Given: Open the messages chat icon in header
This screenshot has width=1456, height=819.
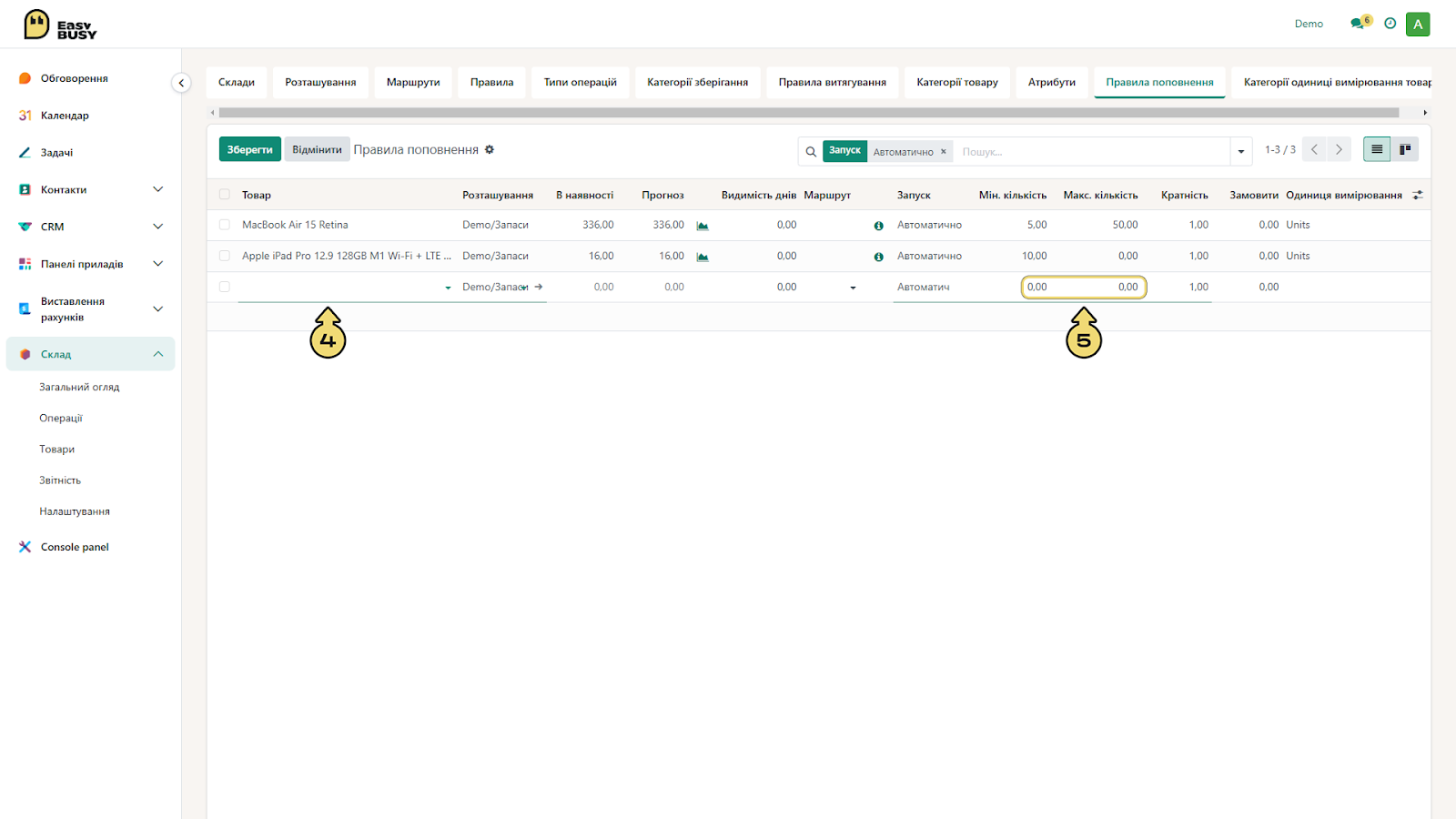Looking at the screenshot, I should 1358,24.
